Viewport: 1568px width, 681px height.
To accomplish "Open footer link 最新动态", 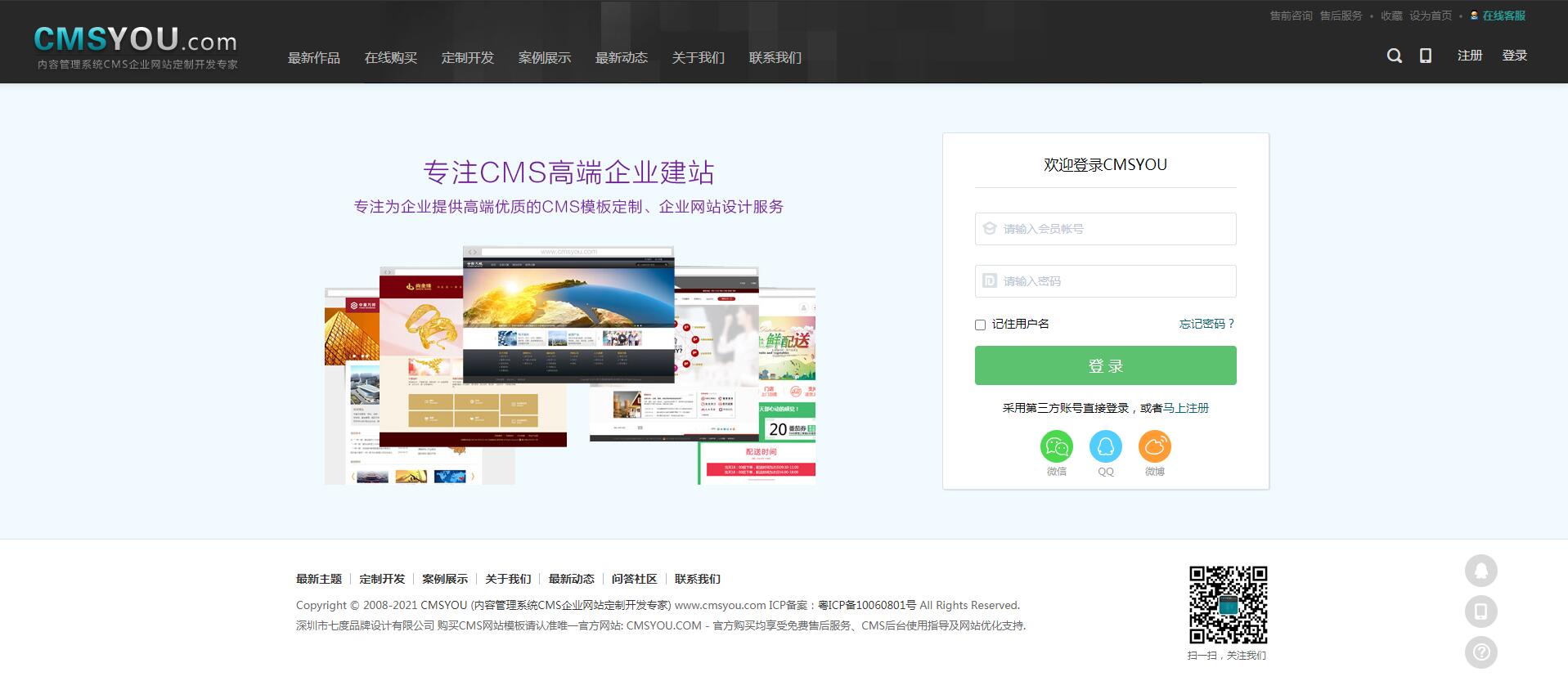I will click(x=571, y=579).
